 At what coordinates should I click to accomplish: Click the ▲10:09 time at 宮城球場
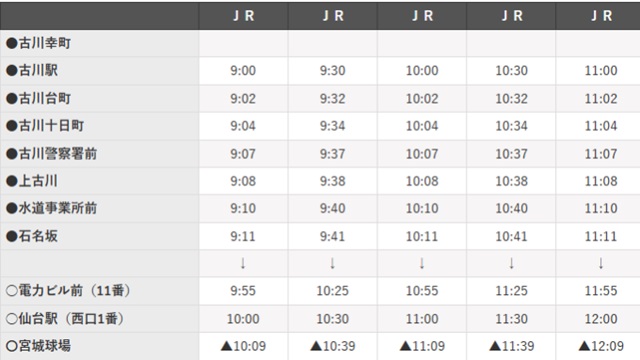point(243,346)
